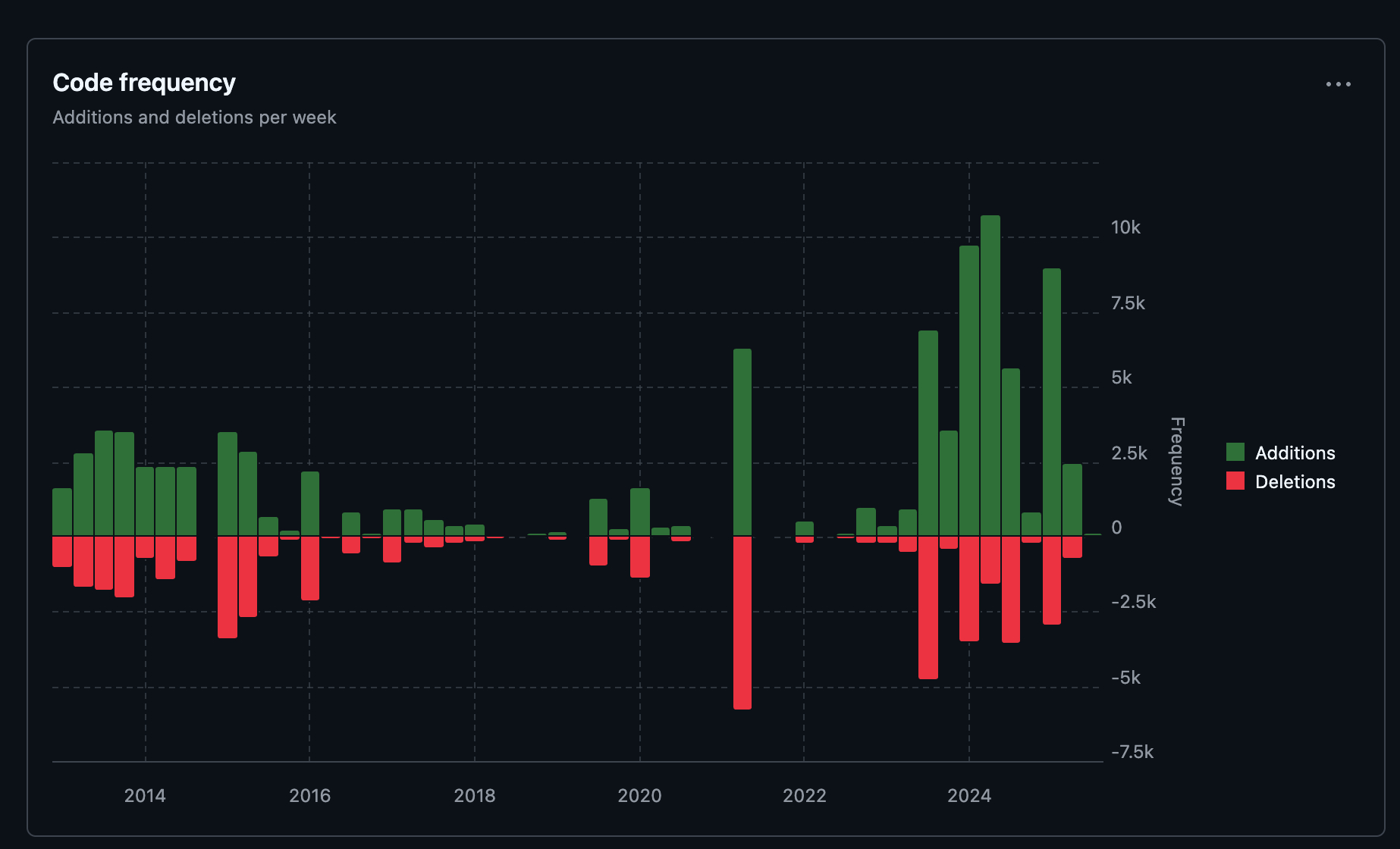
Task: Click the 2018 x-axis year label
Action: 475,796
